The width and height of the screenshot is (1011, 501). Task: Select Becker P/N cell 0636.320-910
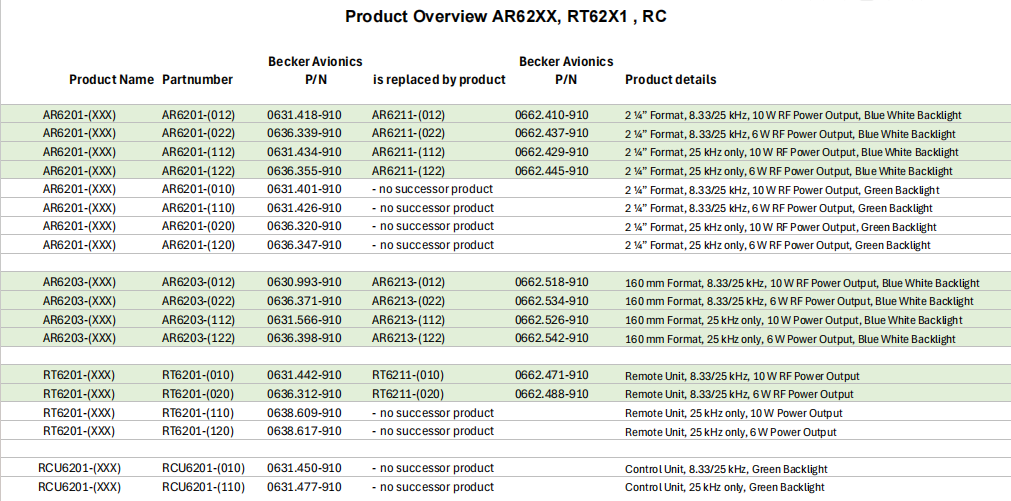304,226
